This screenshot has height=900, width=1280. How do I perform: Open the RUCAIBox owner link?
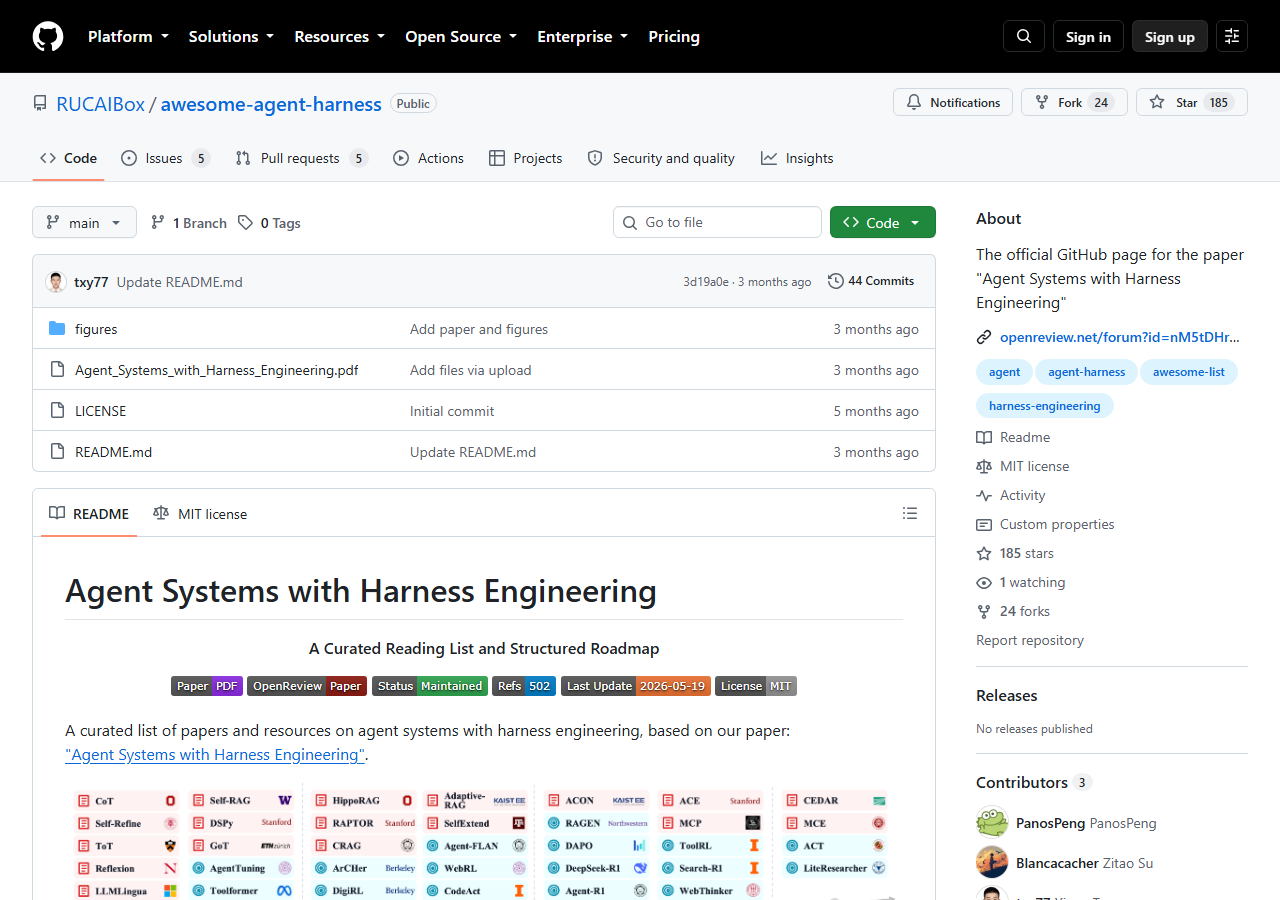100,104
